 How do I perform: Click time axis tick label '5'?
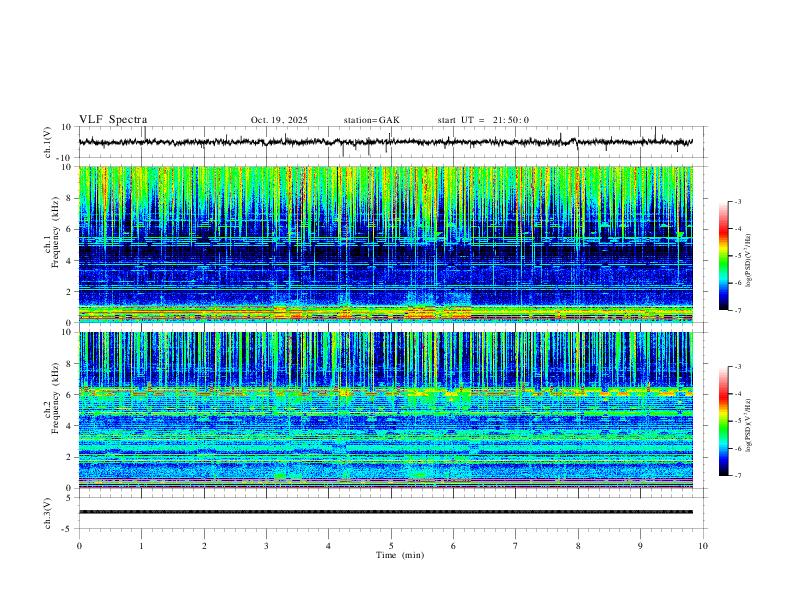pyautogui.click(x=391, y=546)
